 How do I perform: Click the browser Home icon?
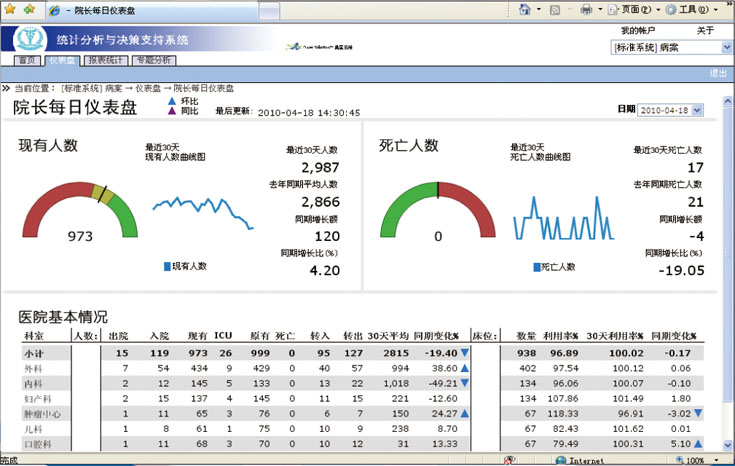pos(525,9)
